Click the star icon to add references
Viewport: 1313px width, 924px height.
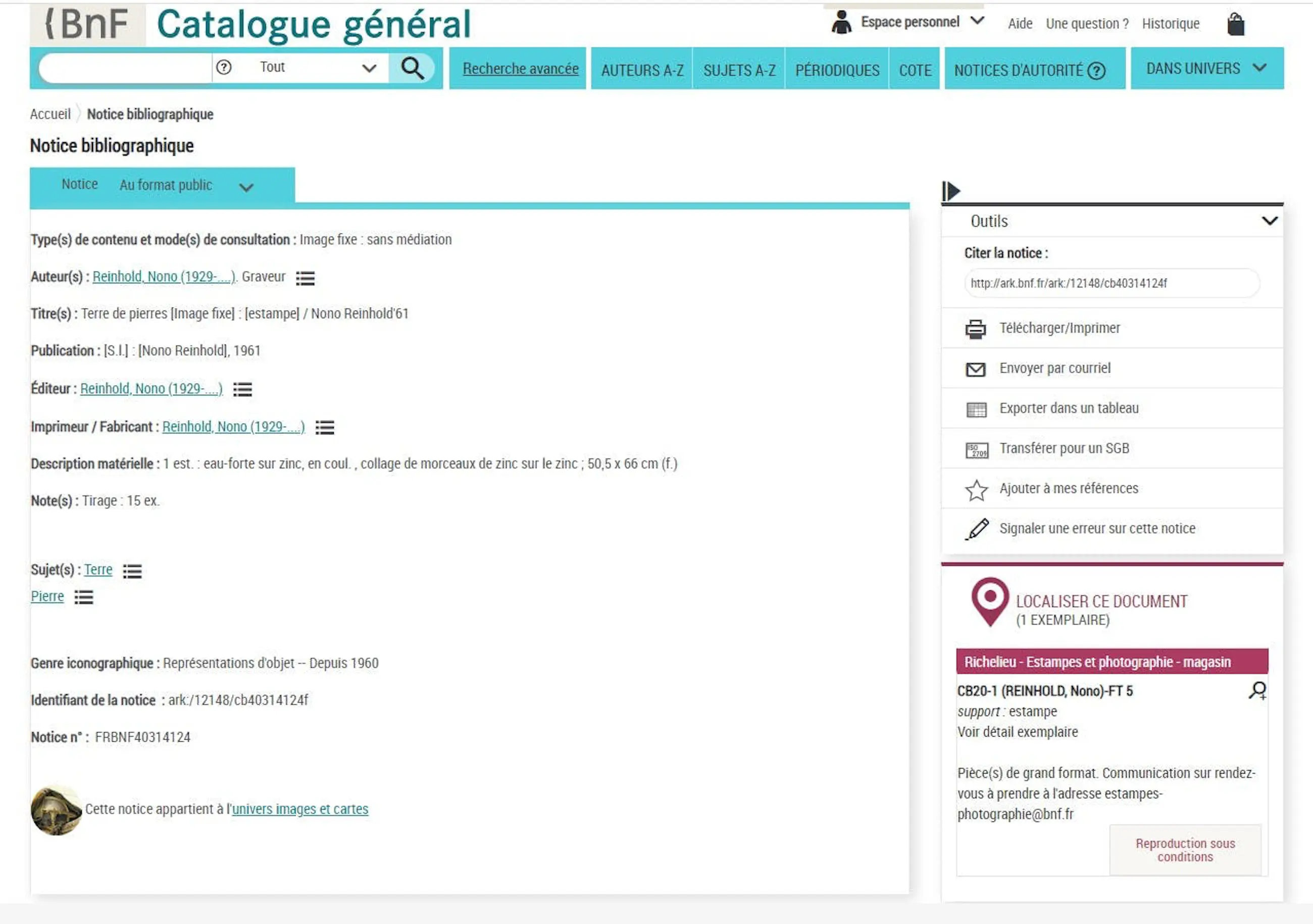tap(976, 490)
